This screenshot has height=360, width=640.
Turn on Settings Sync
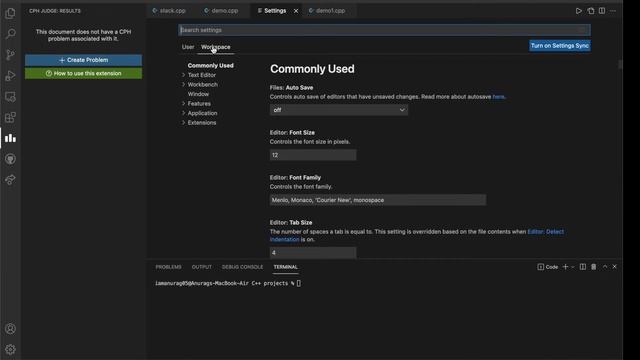(560, 46)
